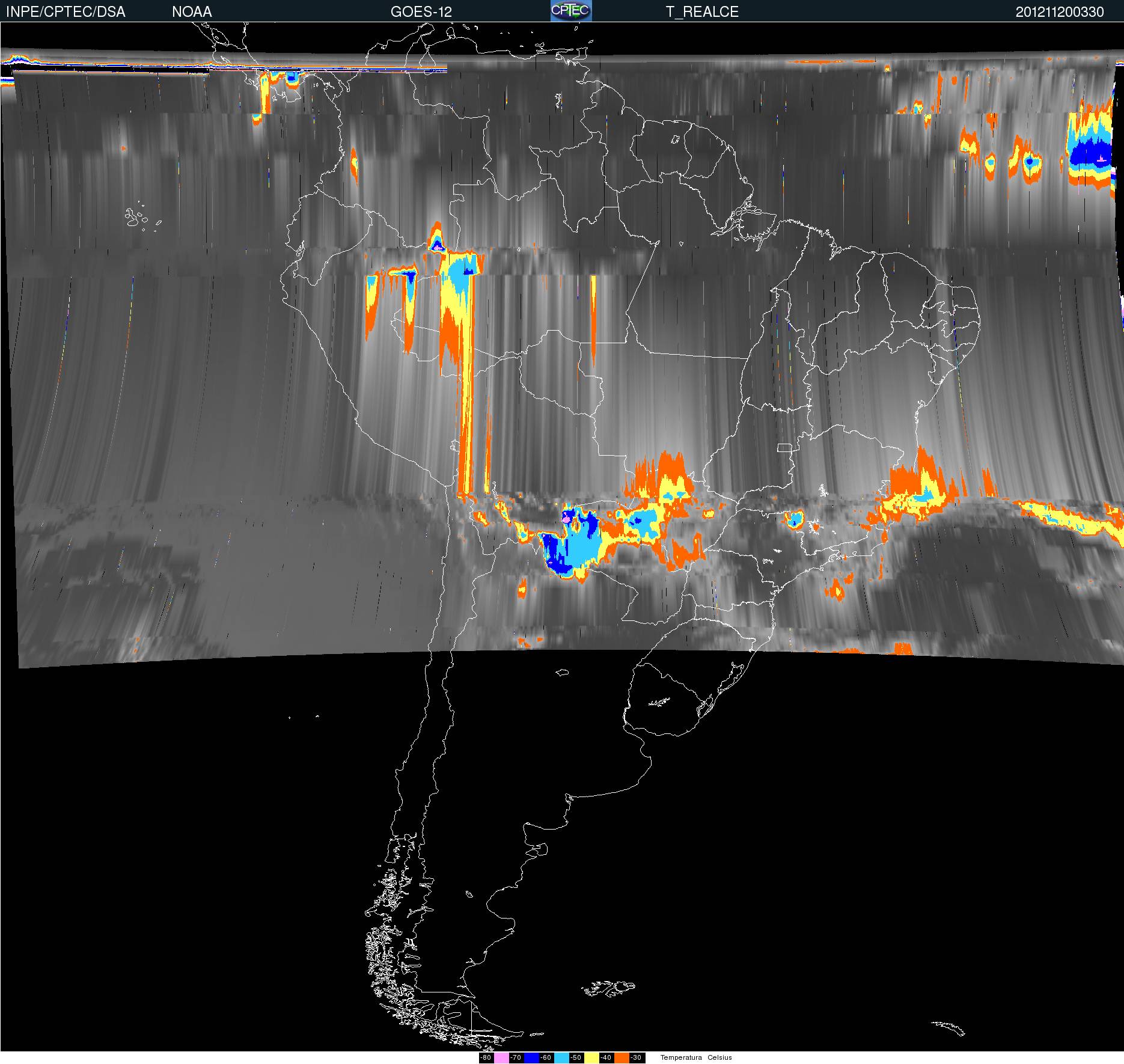The image size is (1124, 1064).
Task: Pick the yellow legend swatch
Action: click(591, 1058)
